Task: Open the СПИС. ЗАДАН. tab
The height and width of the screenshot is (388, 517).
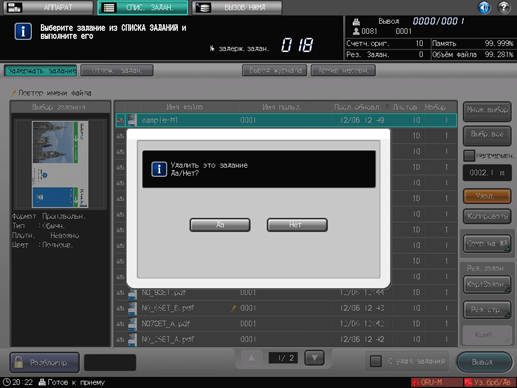Action: pyautogui.click(x=143, y=7)
